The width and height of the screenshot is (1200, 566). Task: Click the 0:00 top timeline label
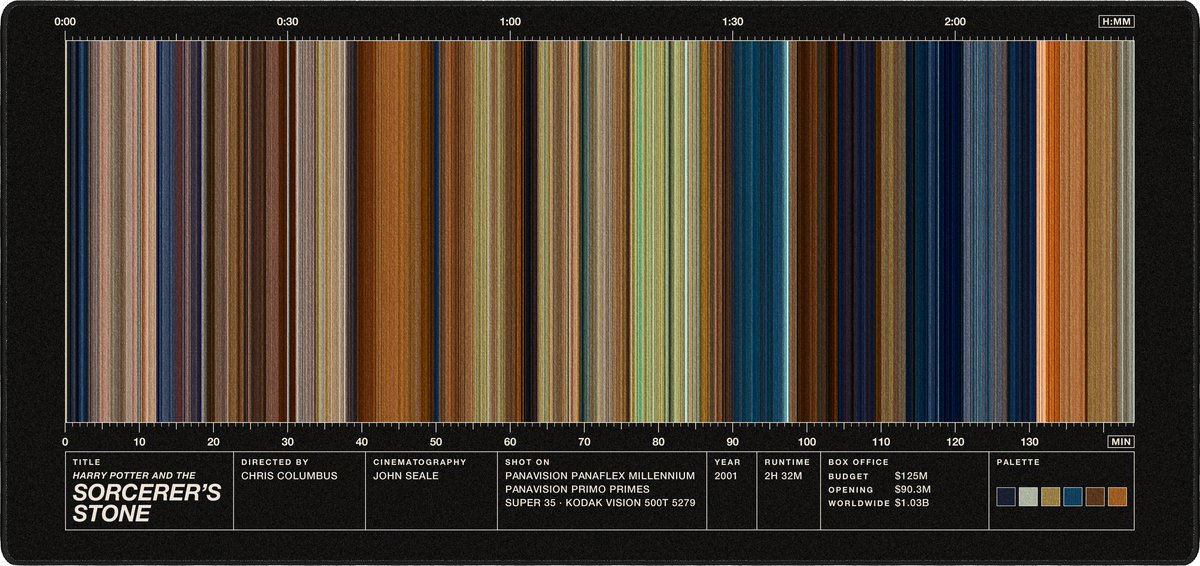click(x=65, y=21)
